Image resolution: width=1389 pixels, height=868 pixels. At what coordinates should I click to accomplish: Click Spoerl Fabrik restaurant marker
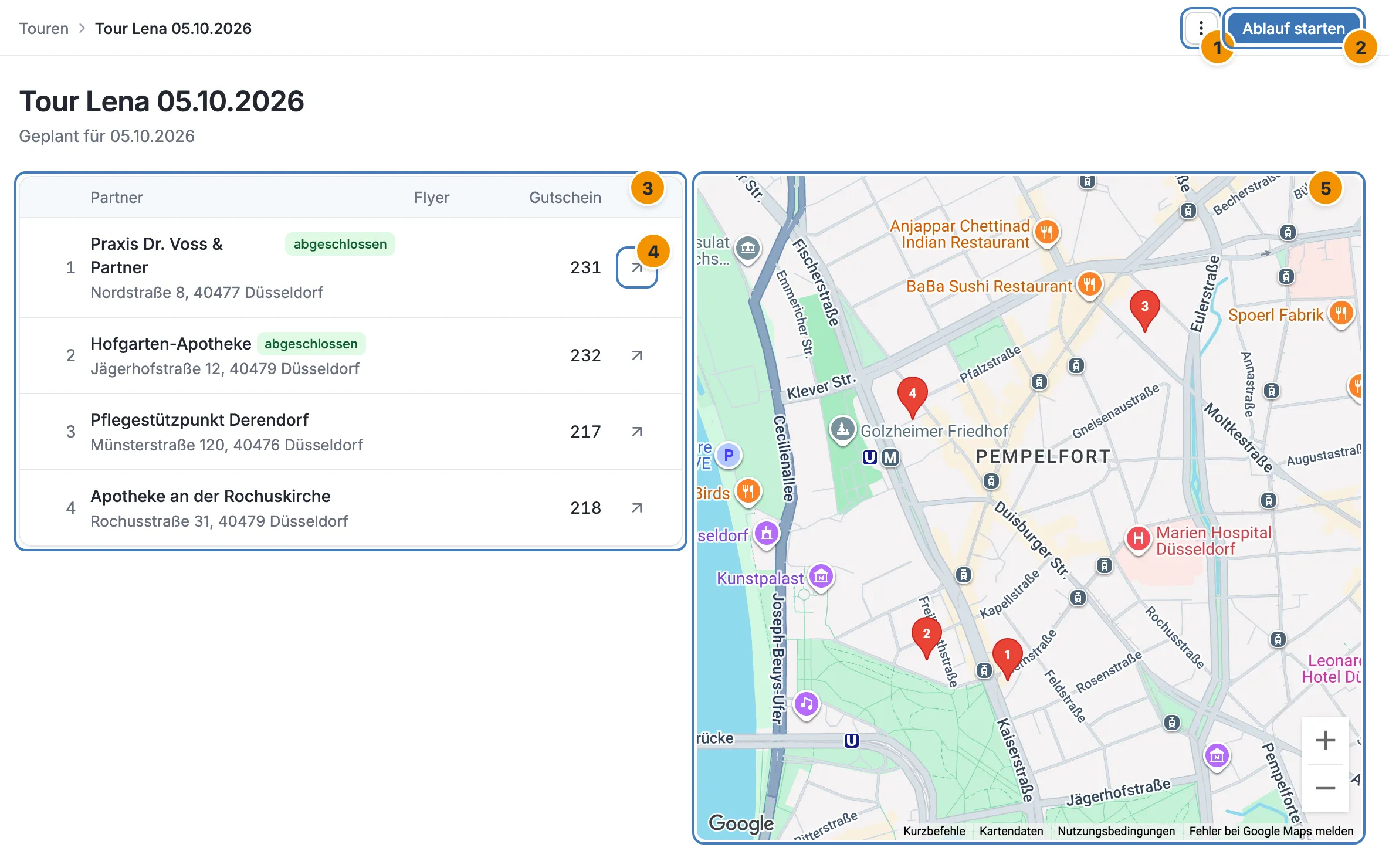pyautogui.click(x=1341, y=313)
